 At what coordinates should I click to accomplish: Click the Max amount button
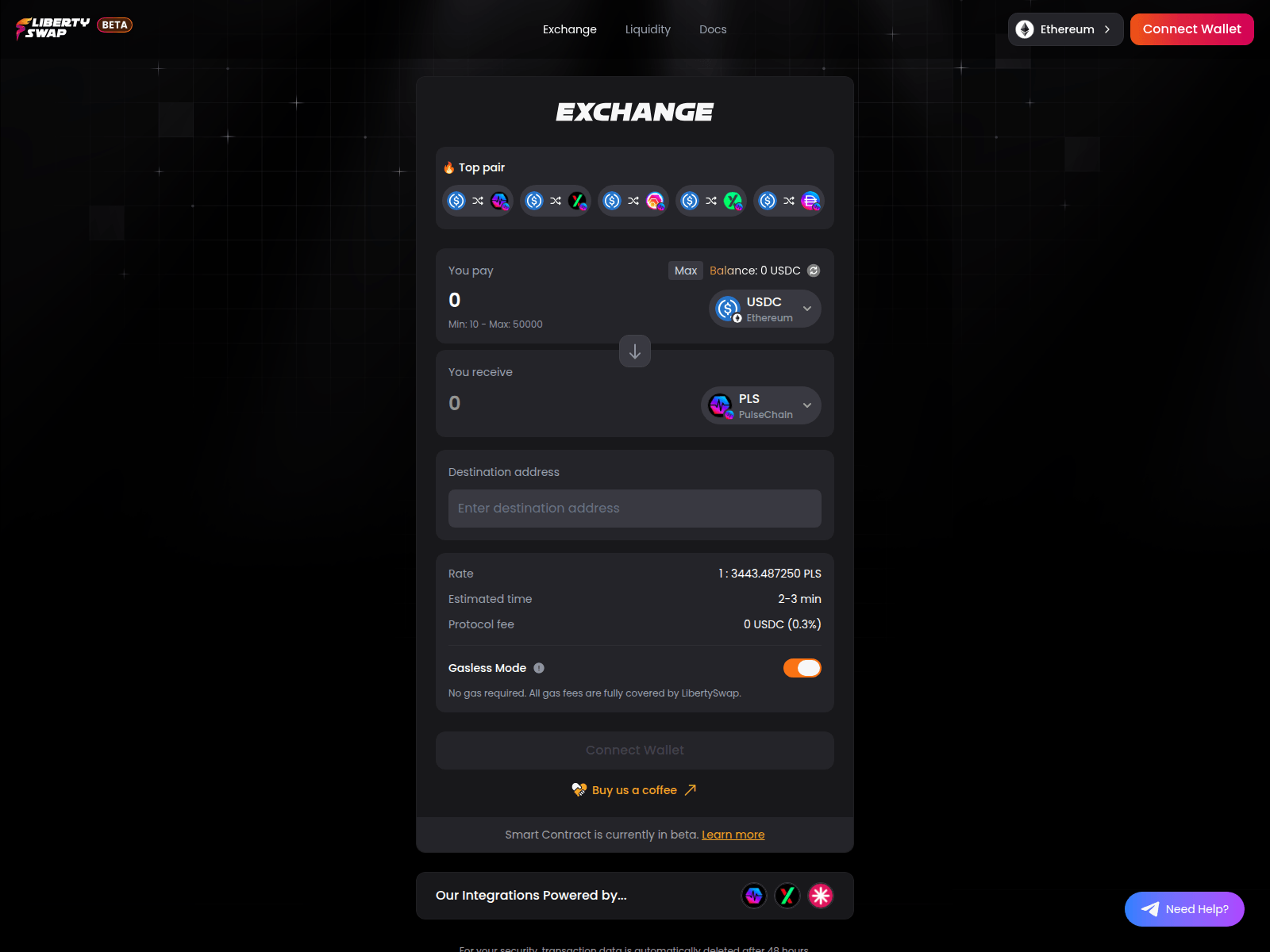pyautogui.click(x=685, y=271)
